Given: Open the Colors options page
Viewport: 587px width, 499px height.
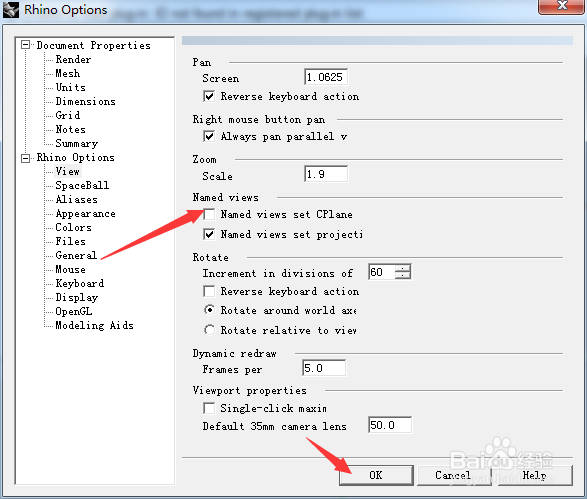Looking at the screenshot, I should click(73, 228).
